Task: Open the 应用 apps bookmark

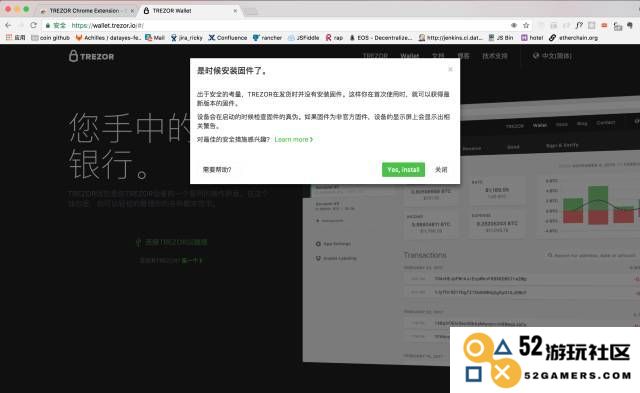Action: point(16,38)
